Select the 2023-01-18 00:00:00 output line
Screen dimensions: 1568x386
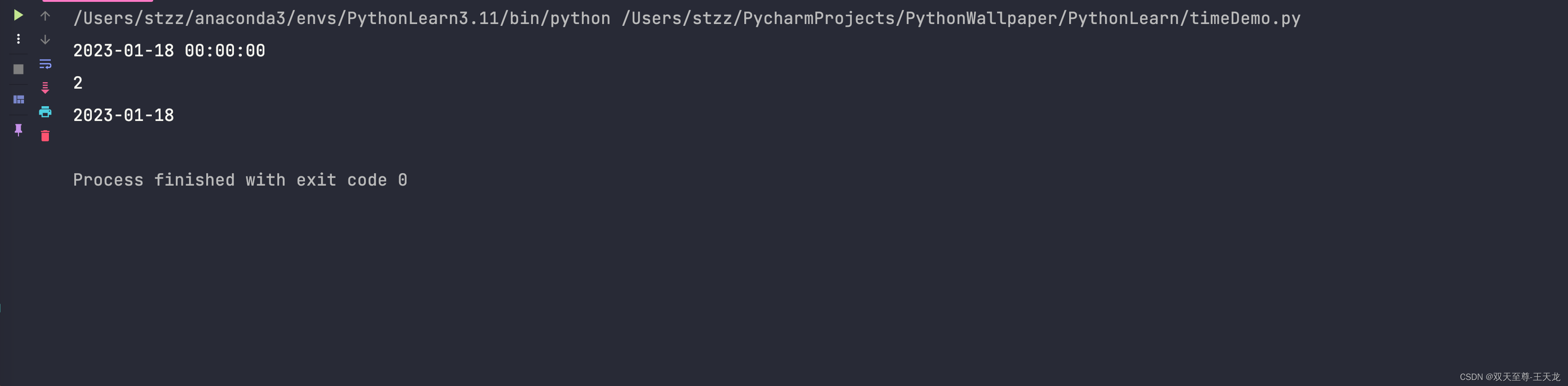168,50
